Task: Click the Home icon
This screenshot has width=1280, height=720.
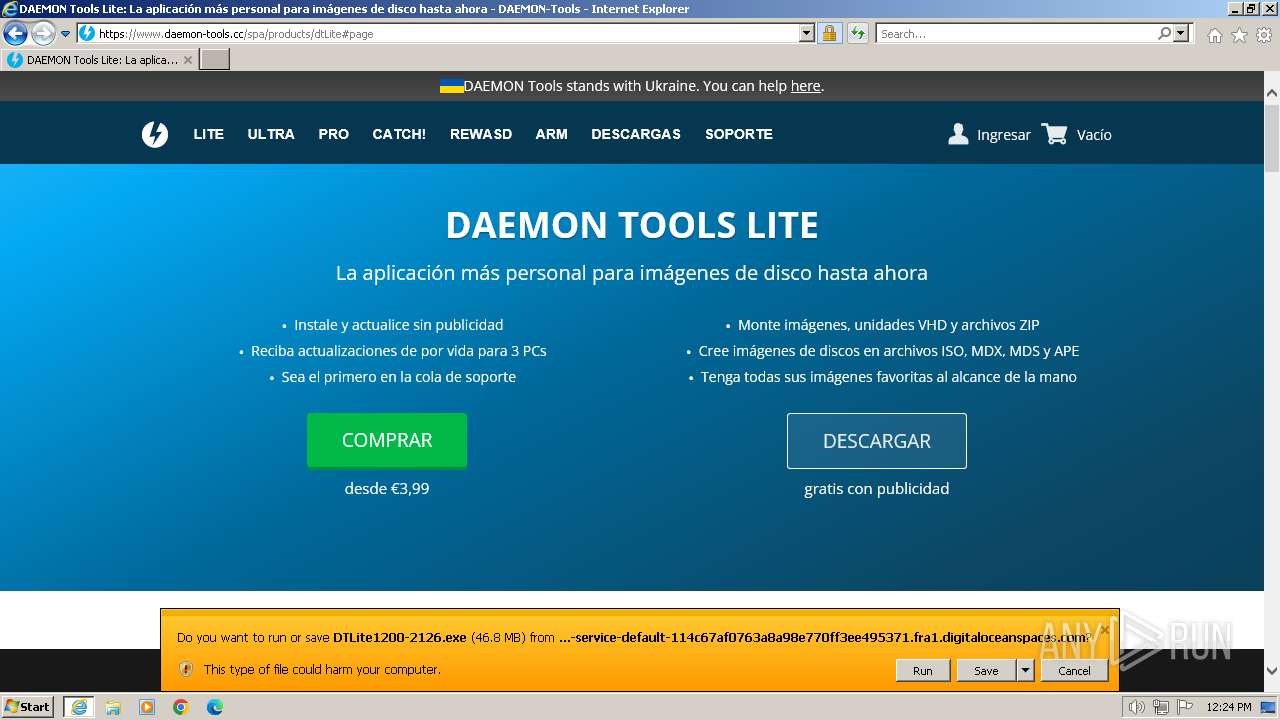Action: point(1215,35)
